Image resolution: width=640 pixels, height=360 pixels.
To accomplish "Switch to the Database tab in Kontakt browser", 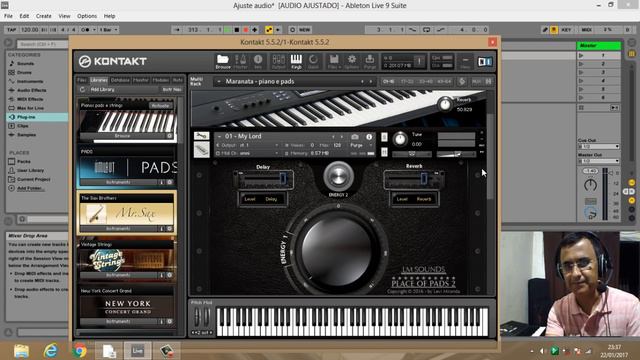I will point(120,80).
